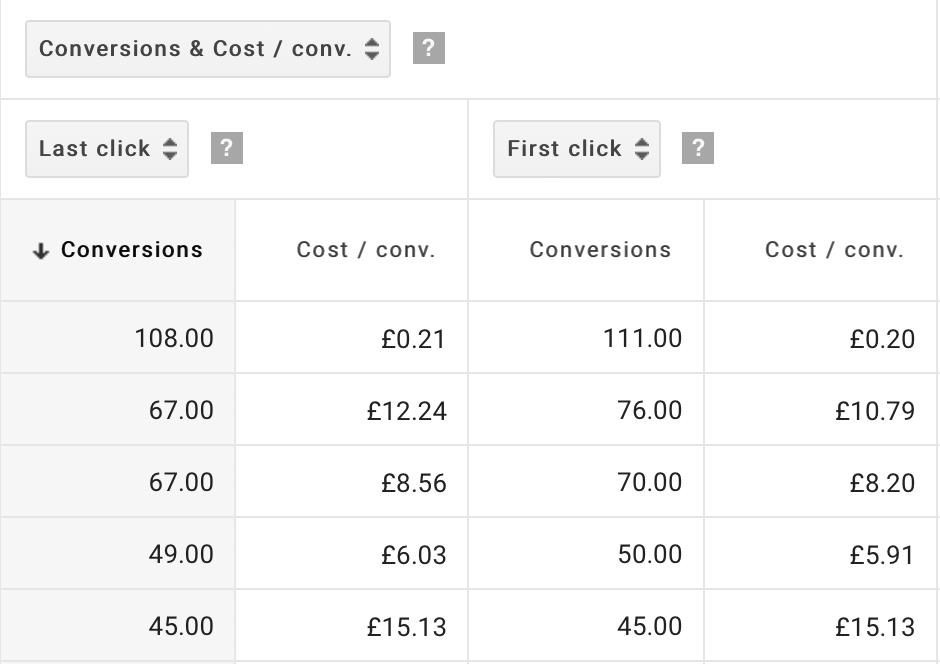Click help icon beside Conversions & Cost dropdown
Screen dimensions: 940x664
click(428, 48)
